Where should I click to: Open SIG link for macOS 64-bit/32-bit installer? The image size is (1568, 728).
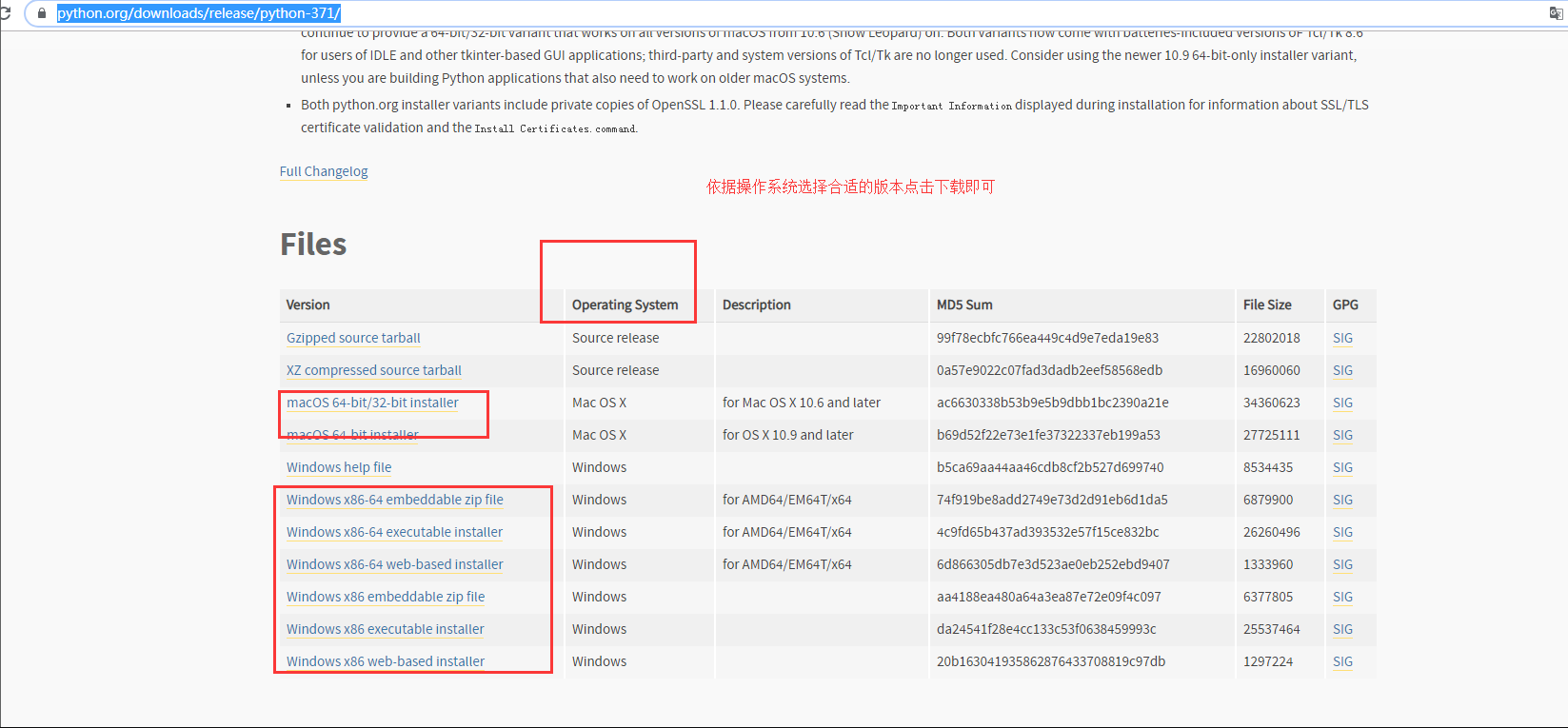point(1342,403)
